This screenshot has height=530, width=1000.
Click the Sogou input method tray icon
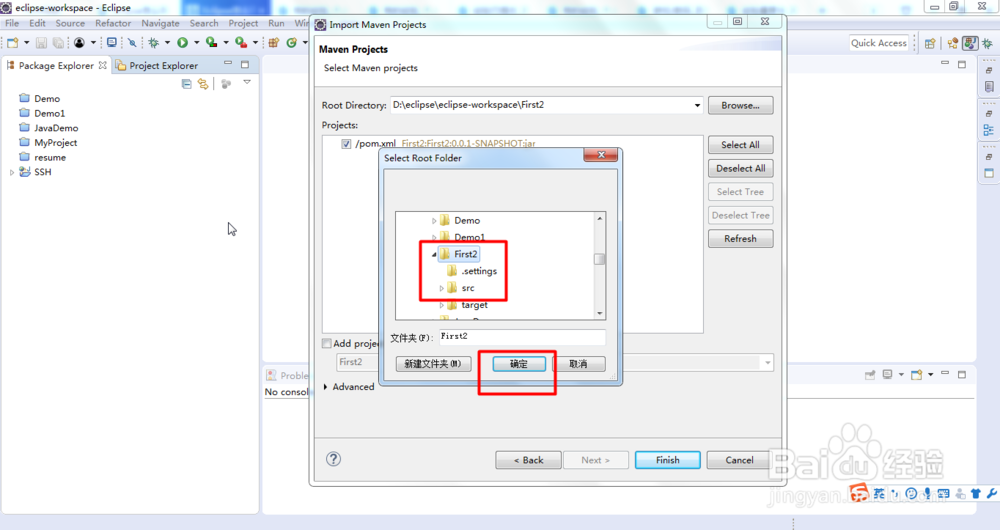[x=859, y=492]
